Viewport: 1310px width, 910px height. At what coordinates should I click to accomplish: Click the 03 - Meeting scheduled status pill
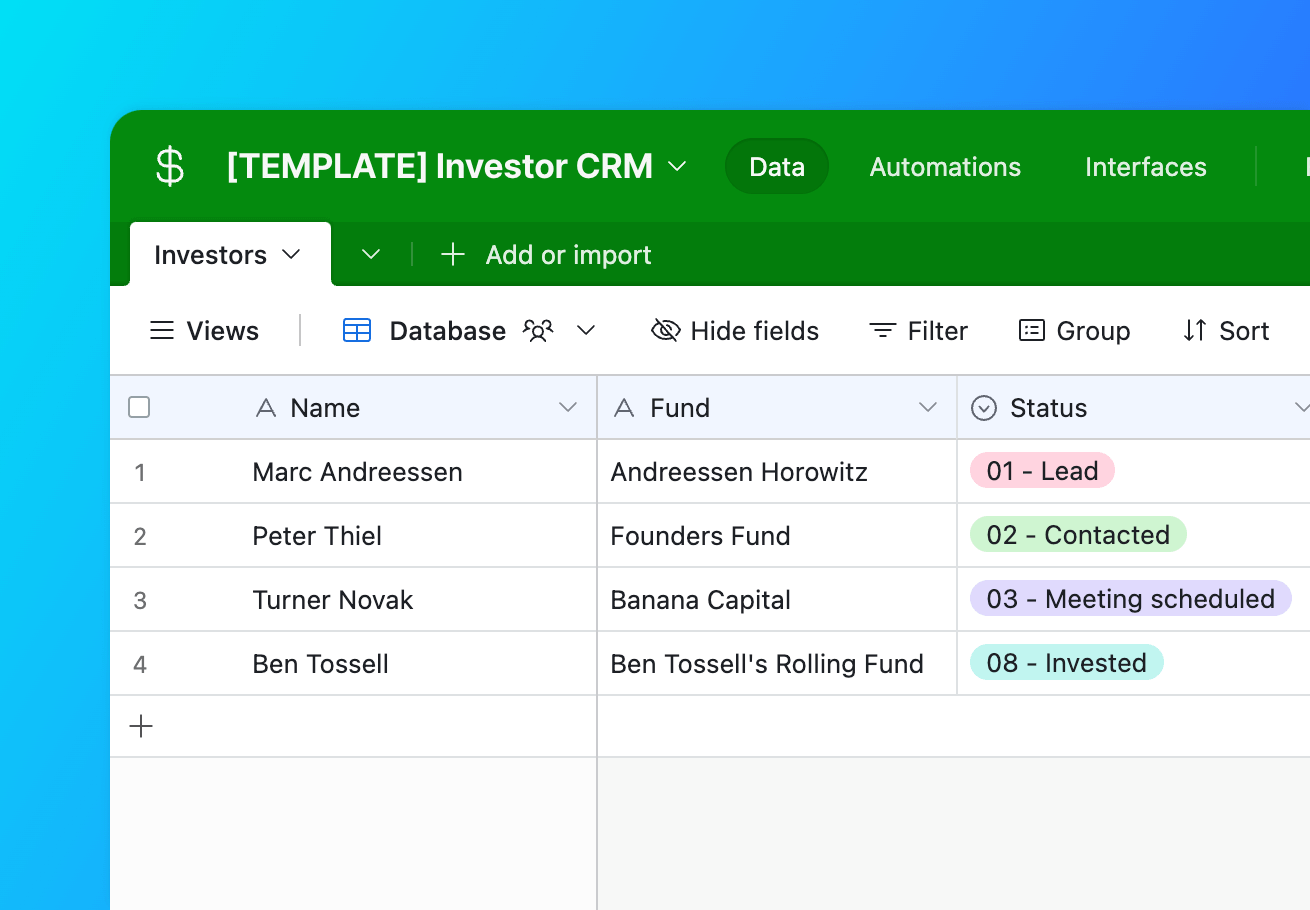[1131, 599]
